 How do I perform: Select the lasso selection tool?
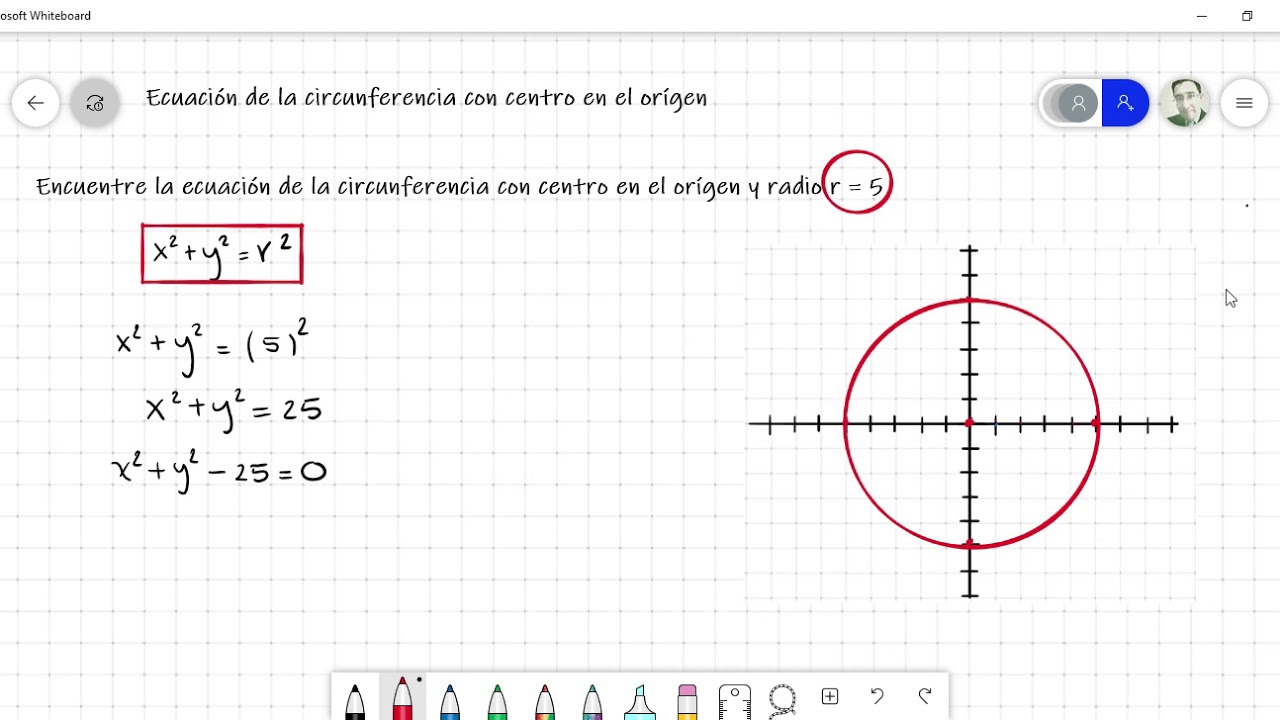[x=782, y=699]
